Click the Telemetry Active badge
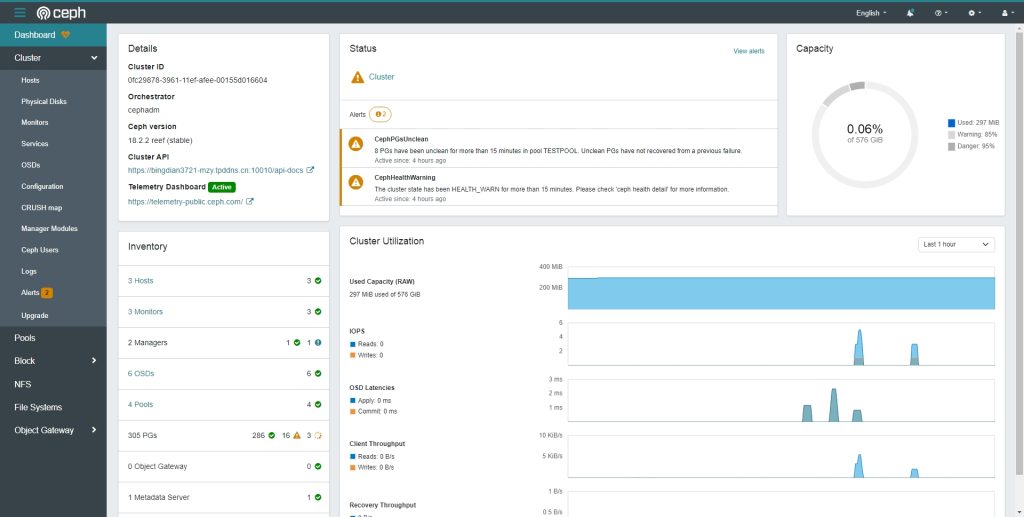 point(221,187)
